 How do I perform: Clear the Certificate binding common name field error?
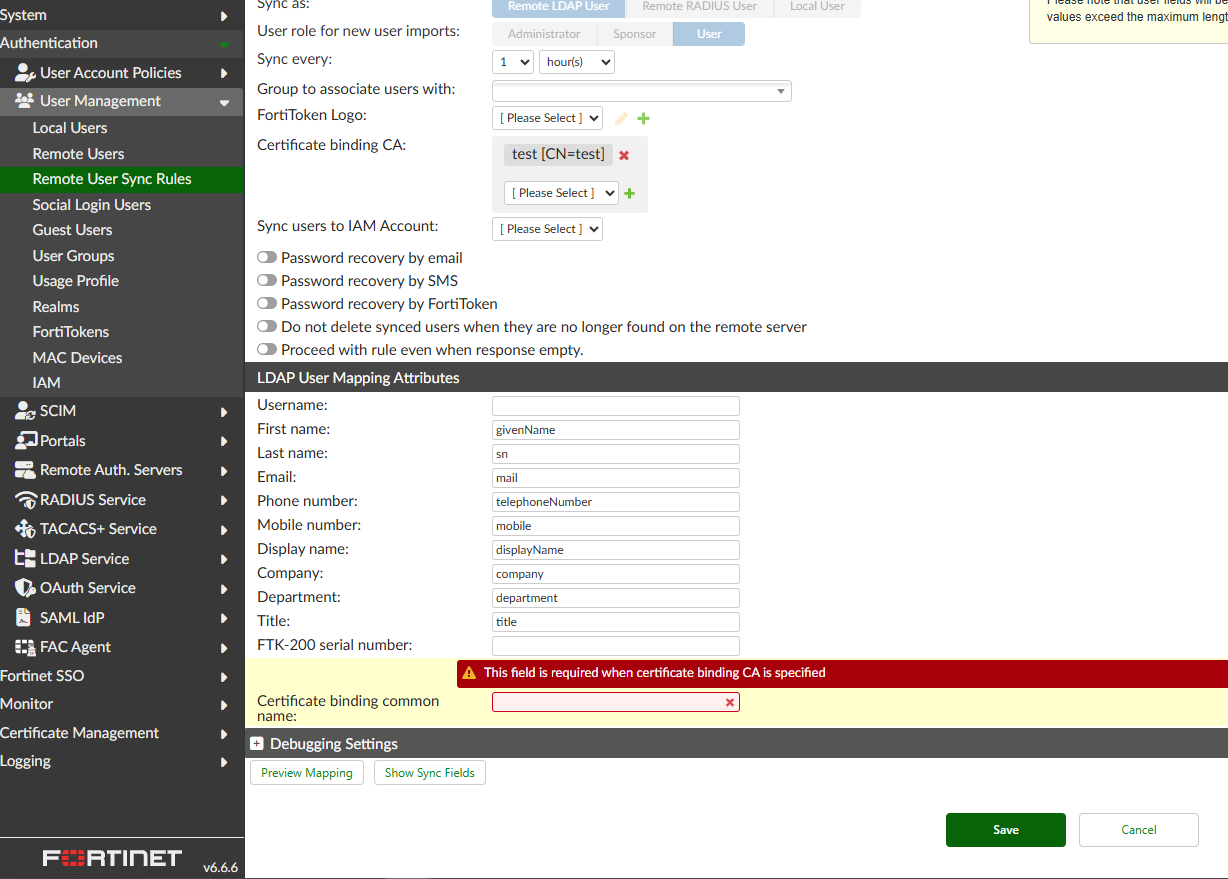[x=730, y=703]
